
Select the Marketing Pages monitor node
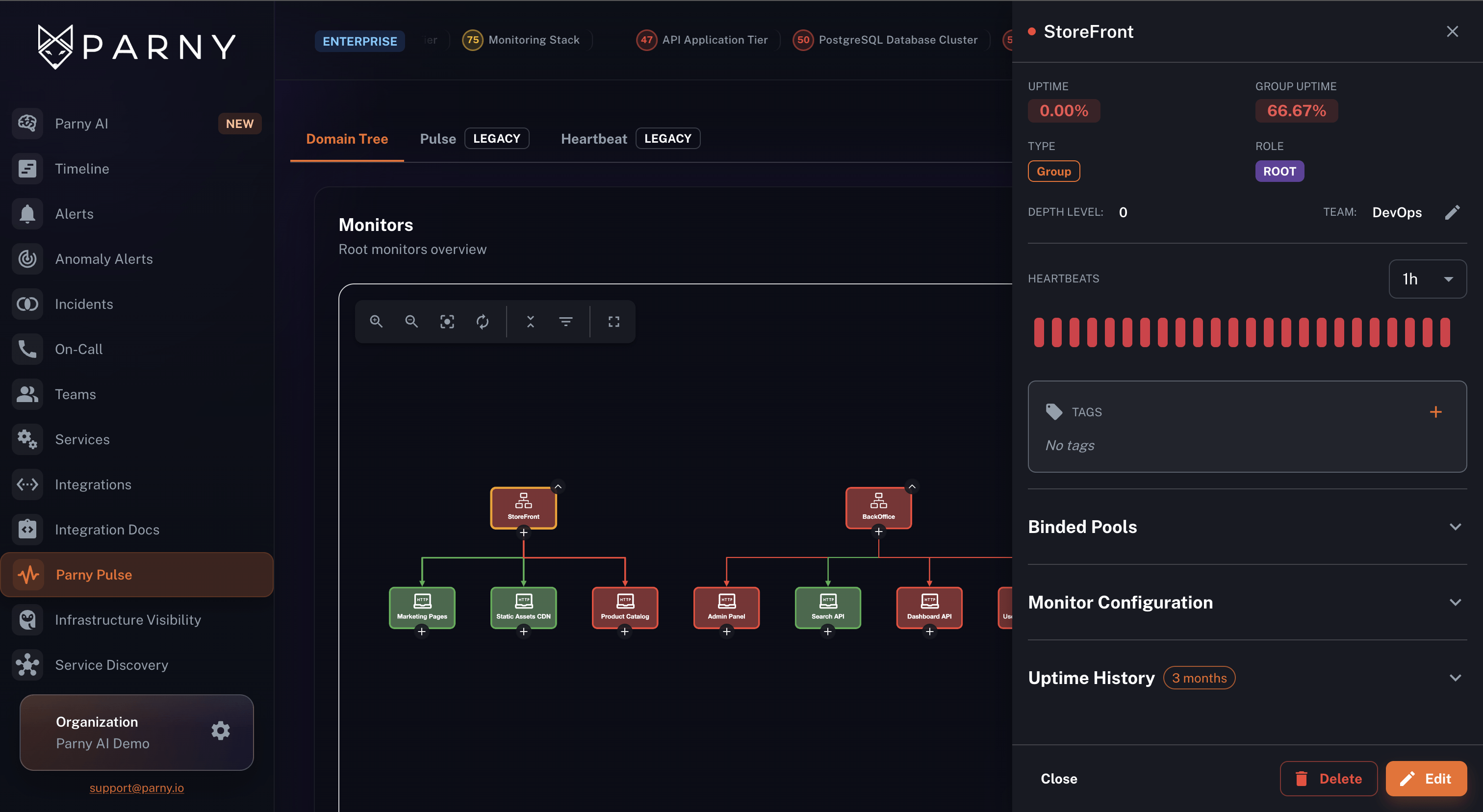422,608
